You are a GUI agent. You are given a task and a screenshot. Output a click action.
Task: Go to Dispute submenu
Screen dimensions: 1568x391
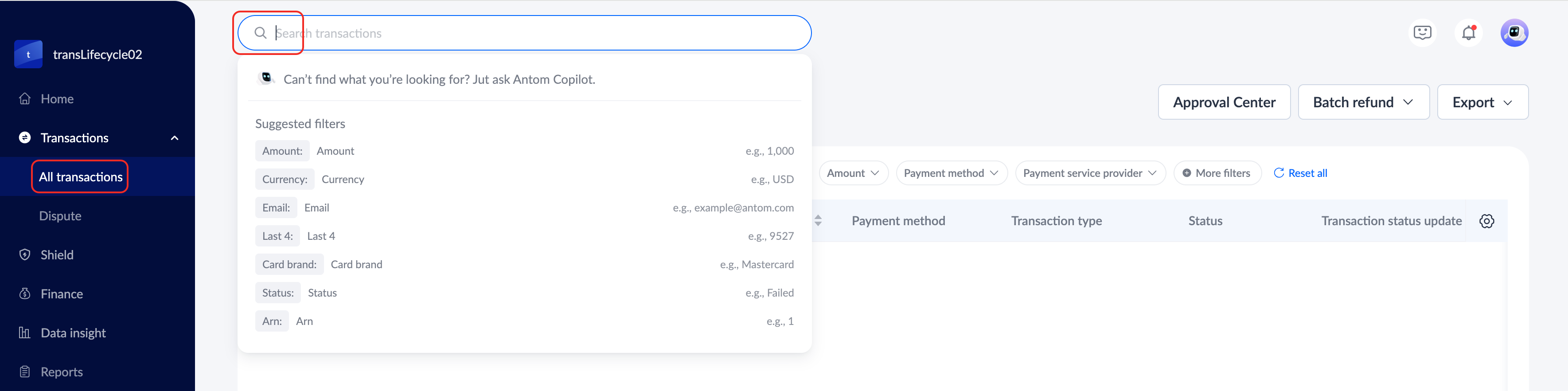(x=60, y=215)
